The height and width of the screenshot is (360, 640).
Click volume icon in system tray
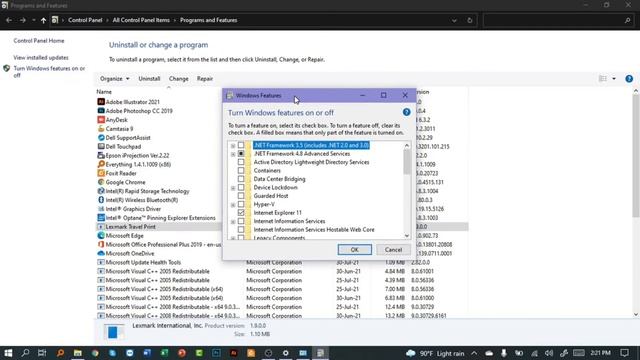[549, 353]
